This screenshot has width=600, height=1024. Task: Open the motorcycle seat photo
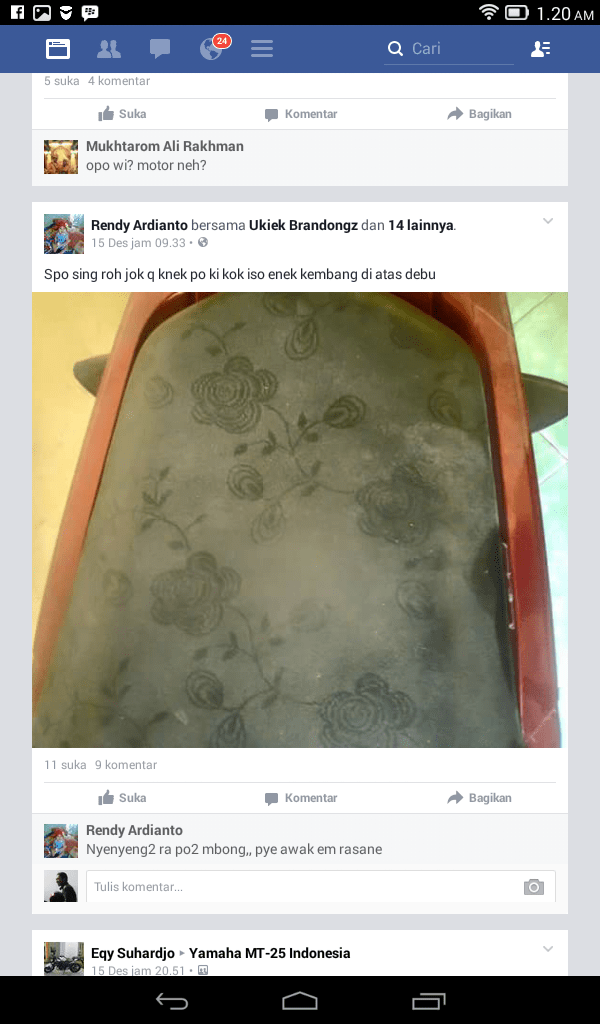point(300,520)
